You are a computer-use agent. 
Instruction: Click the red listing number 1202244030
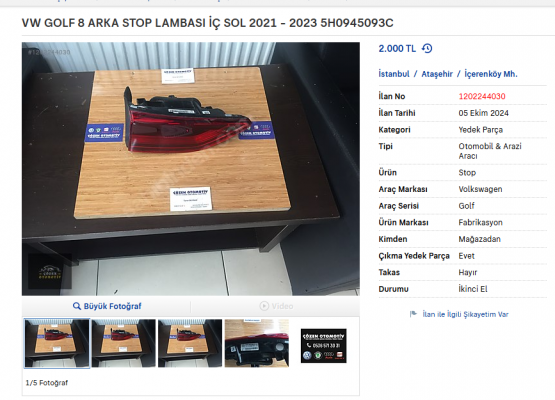482,96
